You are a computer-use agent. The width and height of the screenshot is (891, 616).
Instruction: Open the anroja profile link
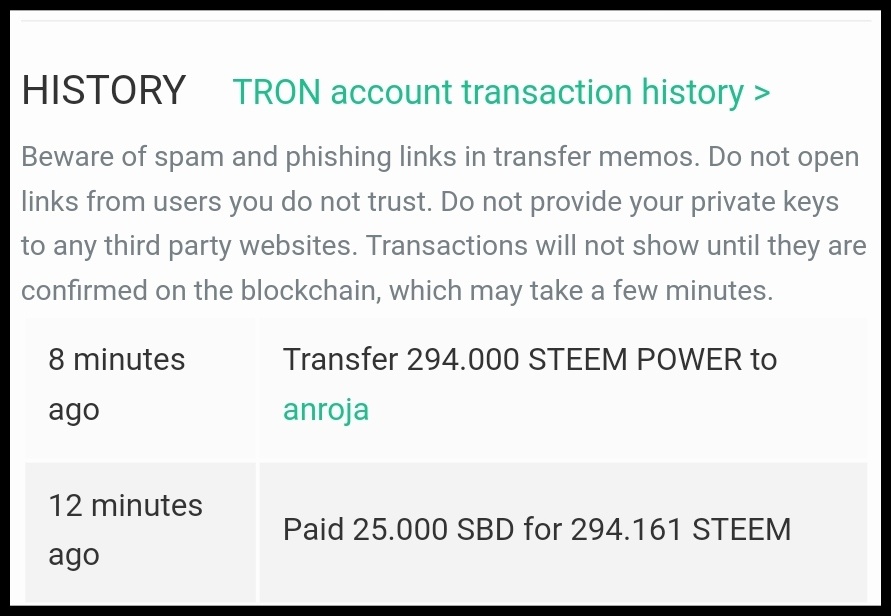326,409
